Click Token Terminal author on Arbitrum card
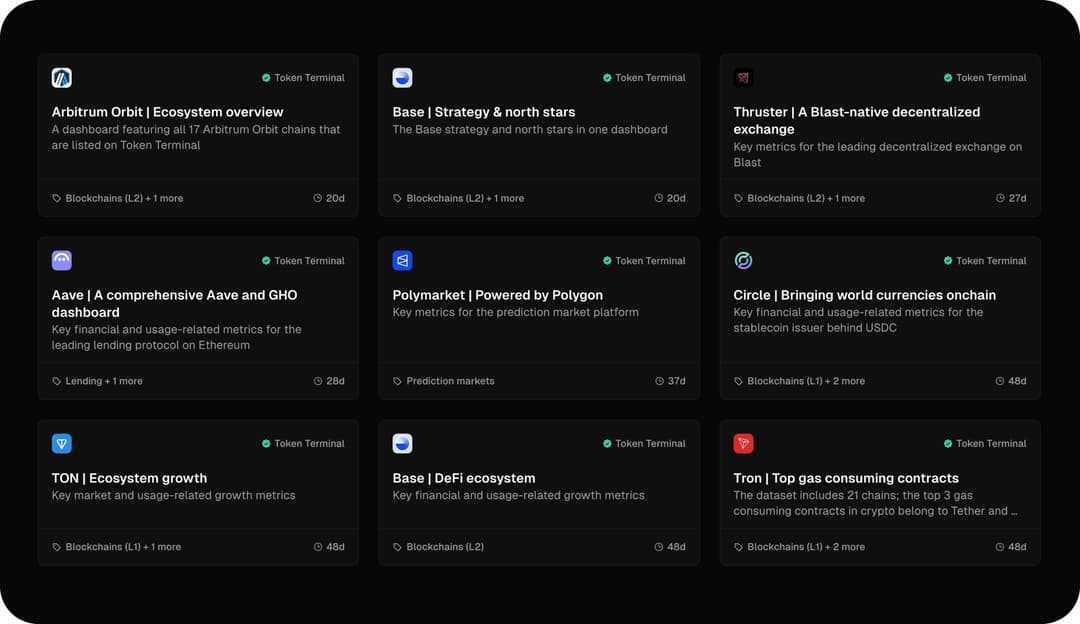Screen dimensions: 1080x624 pos(309,78)
